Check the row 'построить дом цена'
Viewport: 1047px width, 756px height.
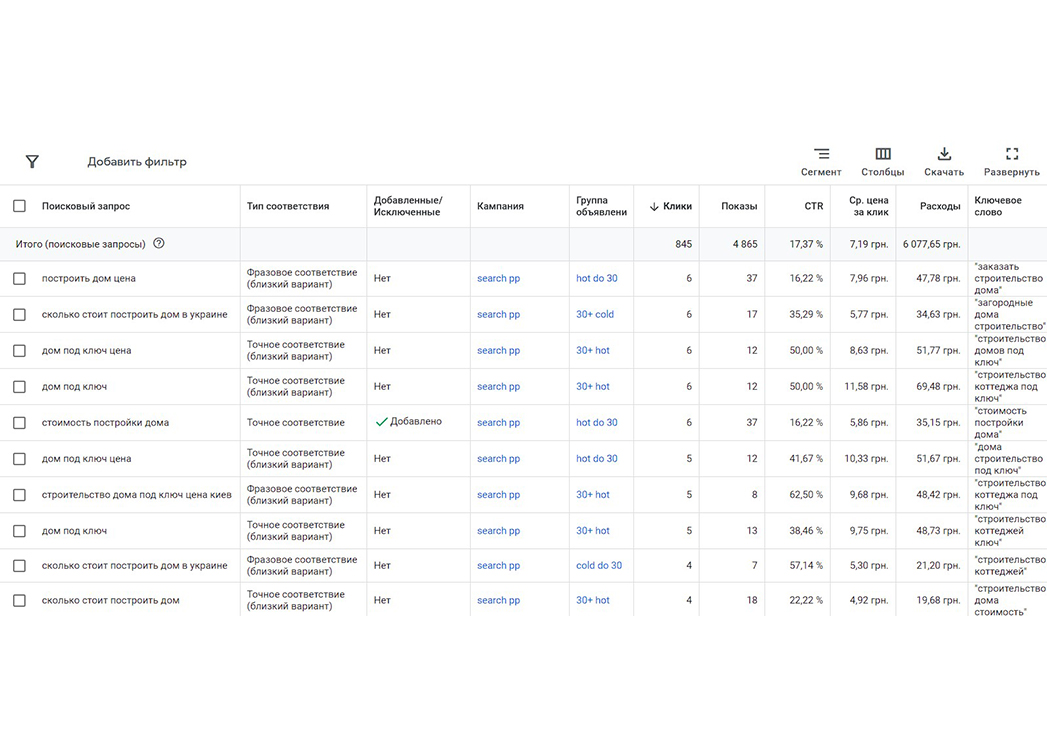tap(19, 278)
